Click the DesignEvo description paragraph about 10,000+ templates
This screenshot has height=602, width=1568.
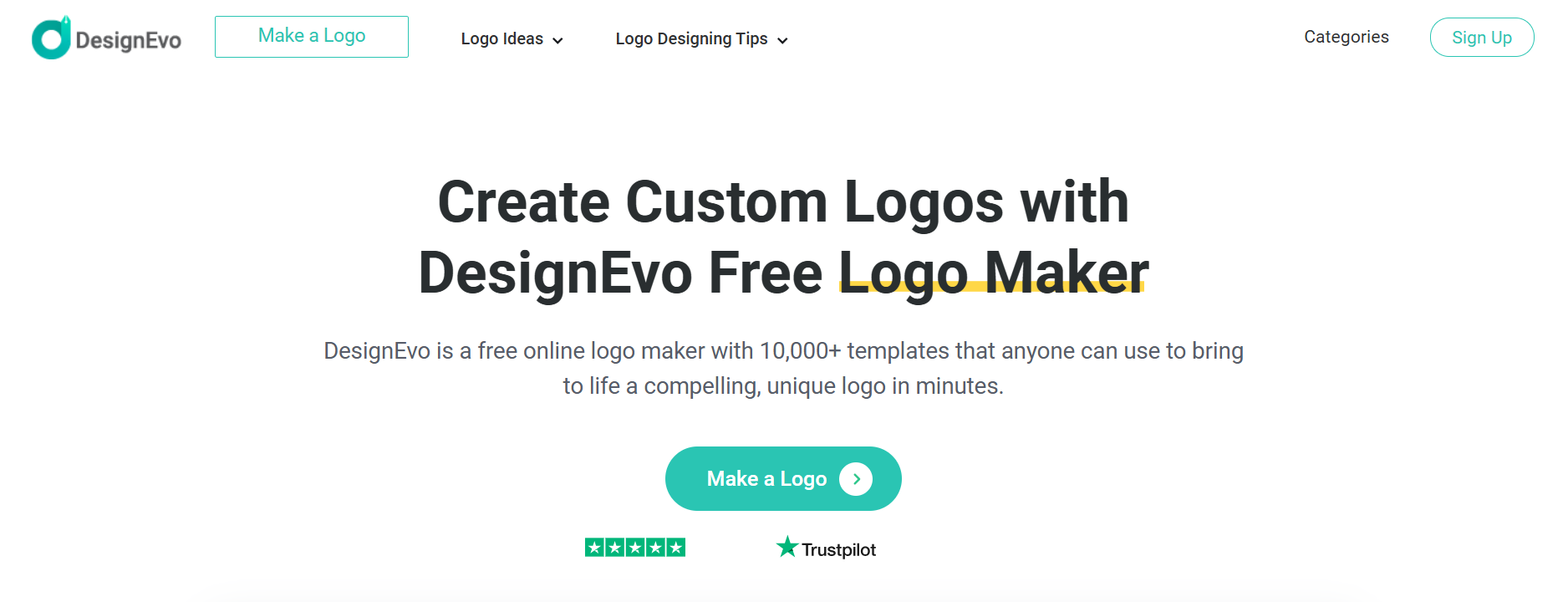(x=783, y=368)
